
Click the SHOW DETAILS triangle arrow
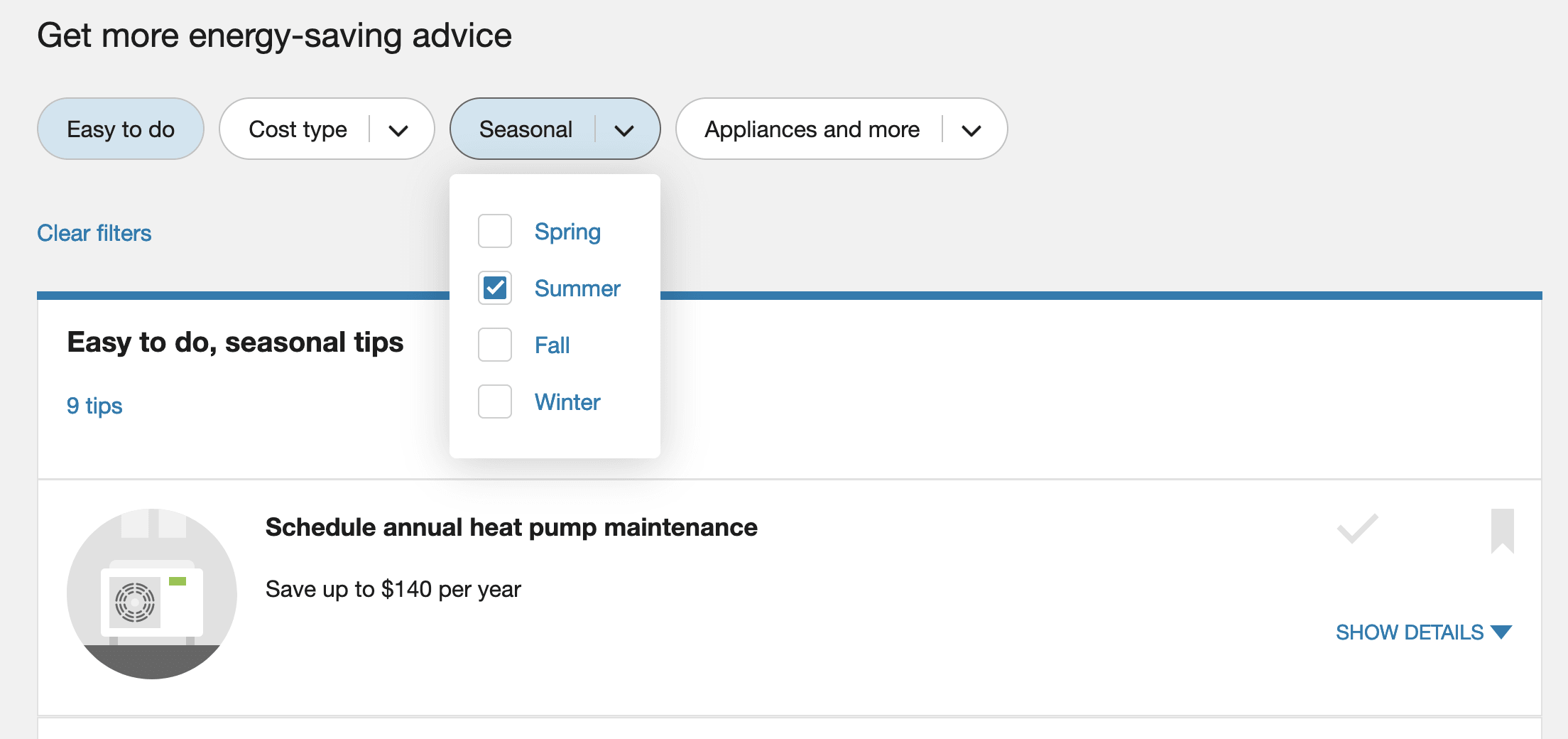click(1501, 632)
